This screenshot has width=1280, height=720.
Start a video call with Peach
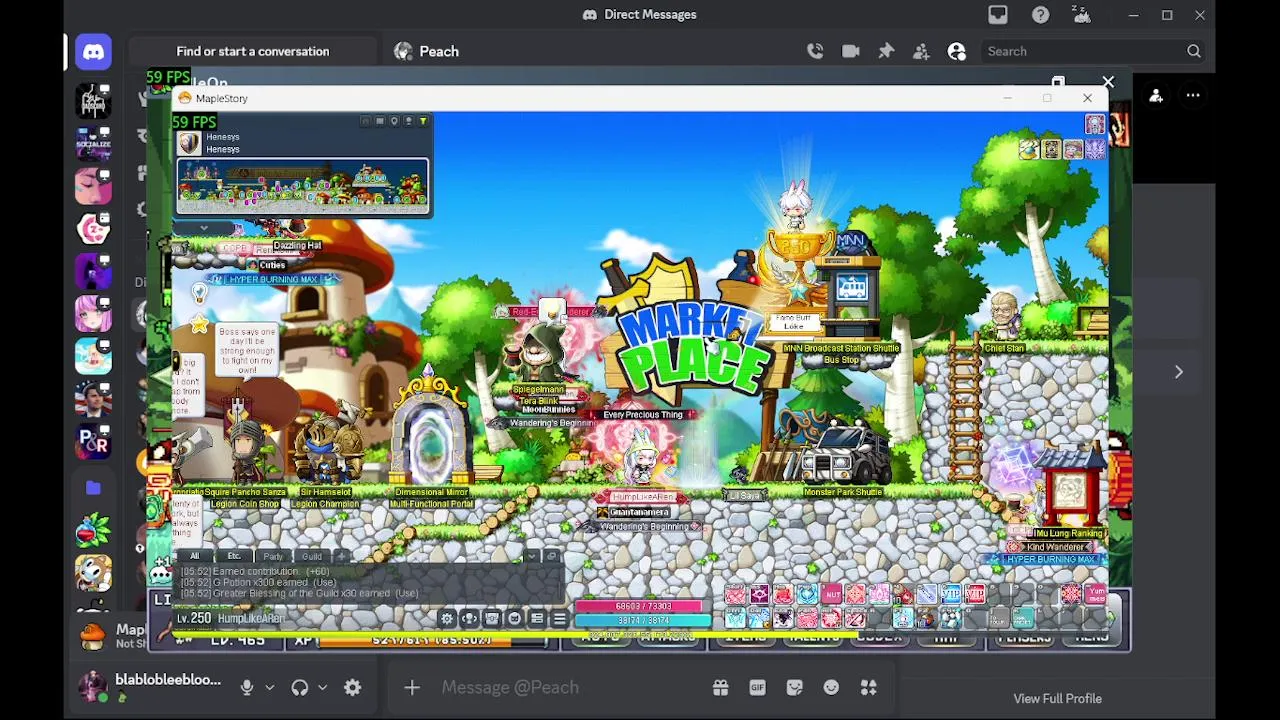click(851, 51)
